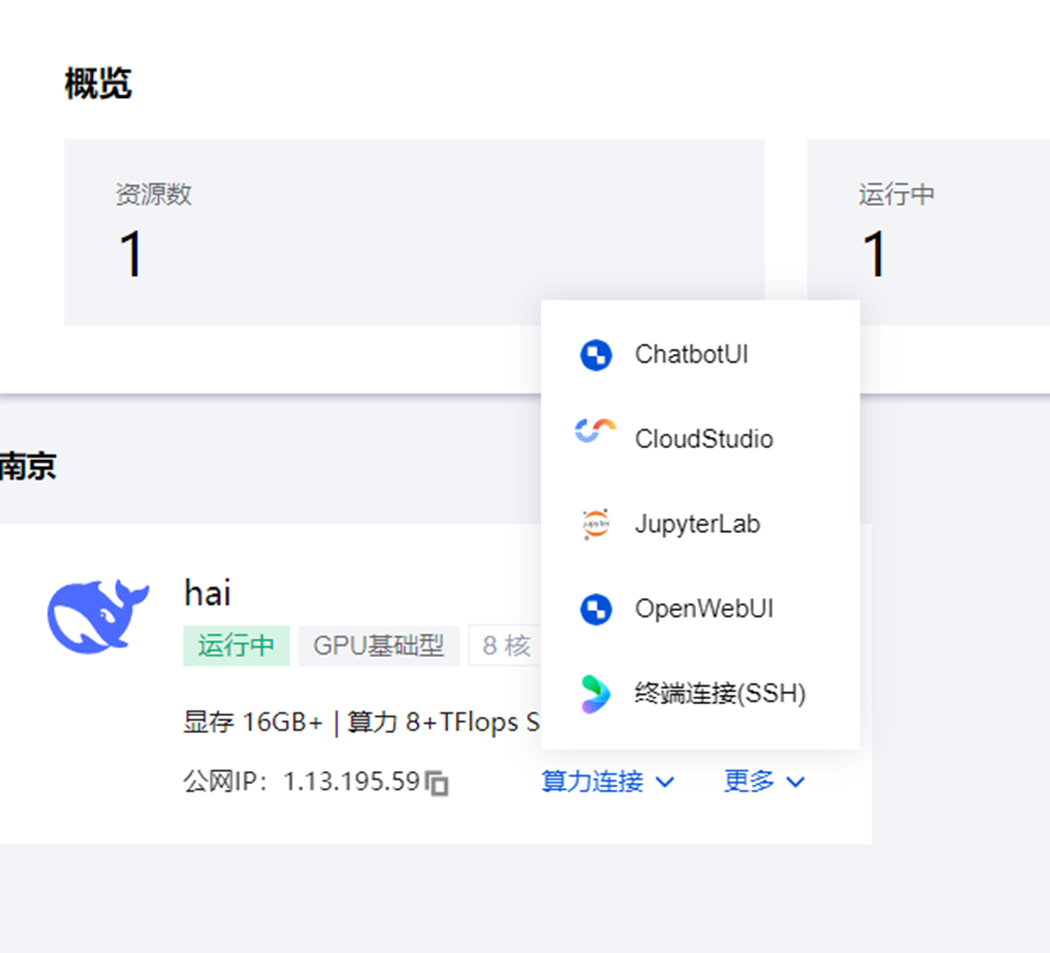Click the 南京 region label

28,466
